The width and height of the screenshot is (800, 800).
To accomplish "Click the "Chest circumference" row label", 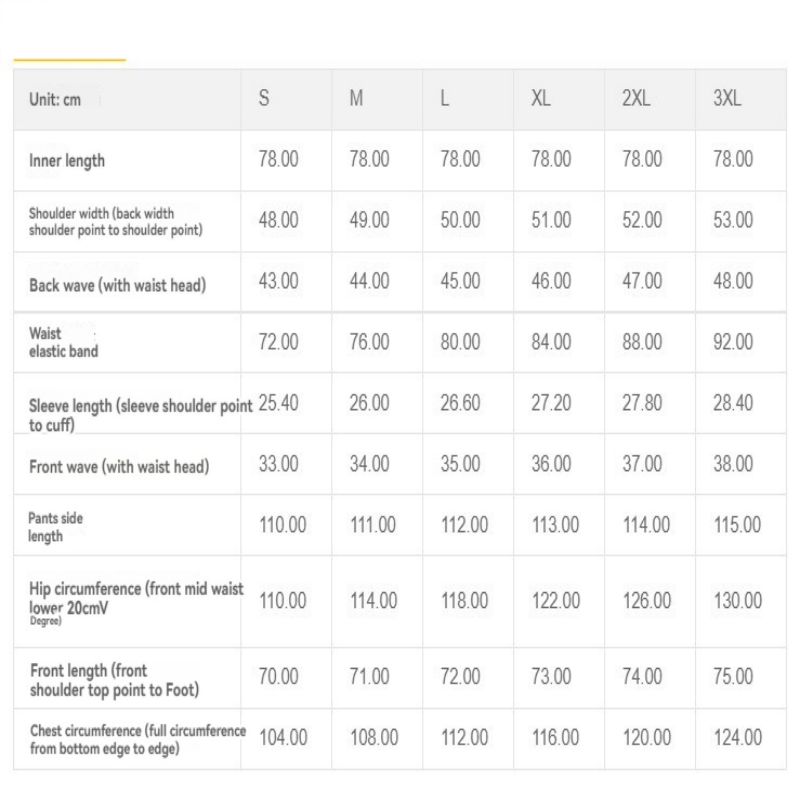I will pos(137,739).
